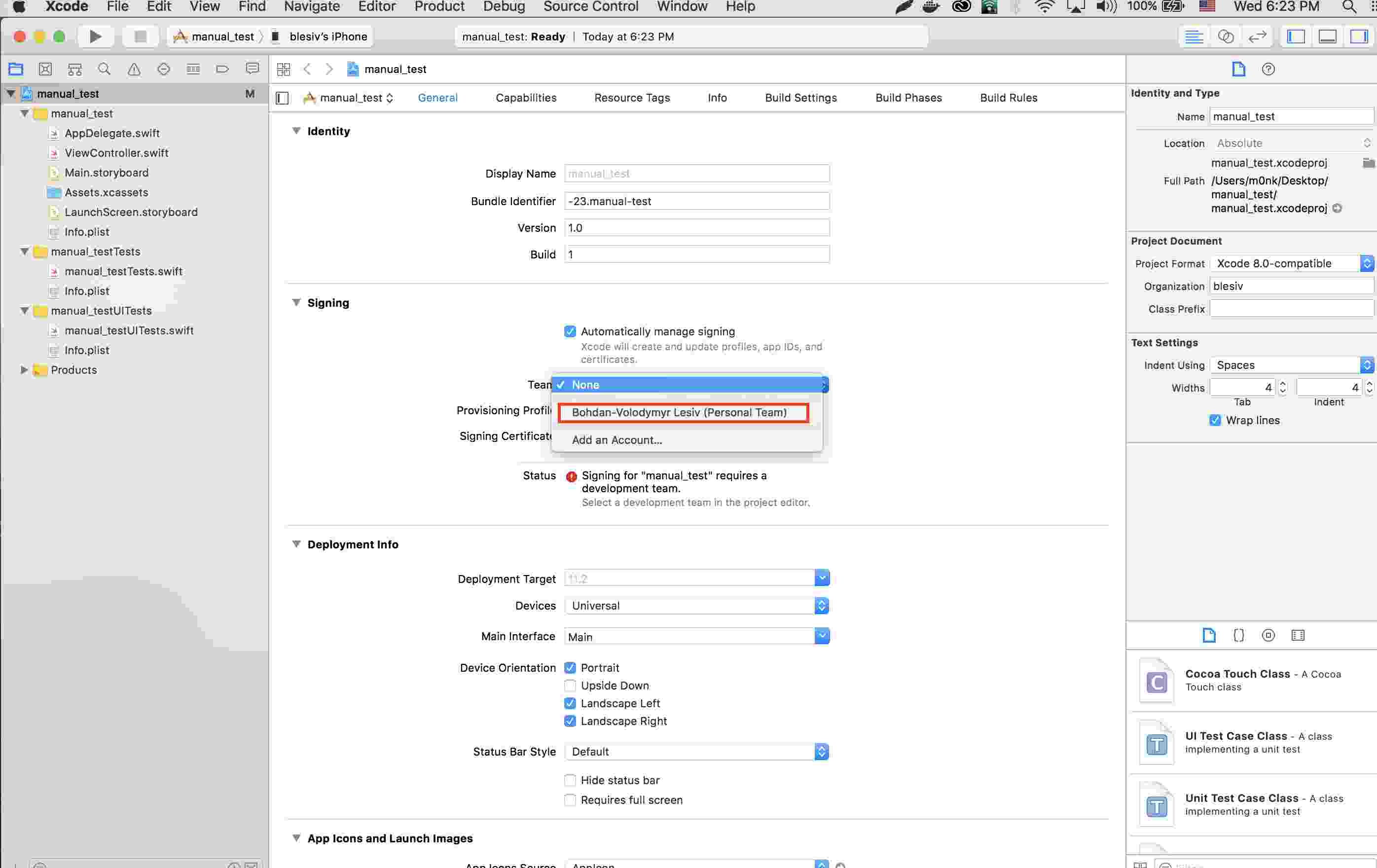
Task: Expand the Deployment Target dropdown
Action: pyautogui.click(x=822, y=578)
